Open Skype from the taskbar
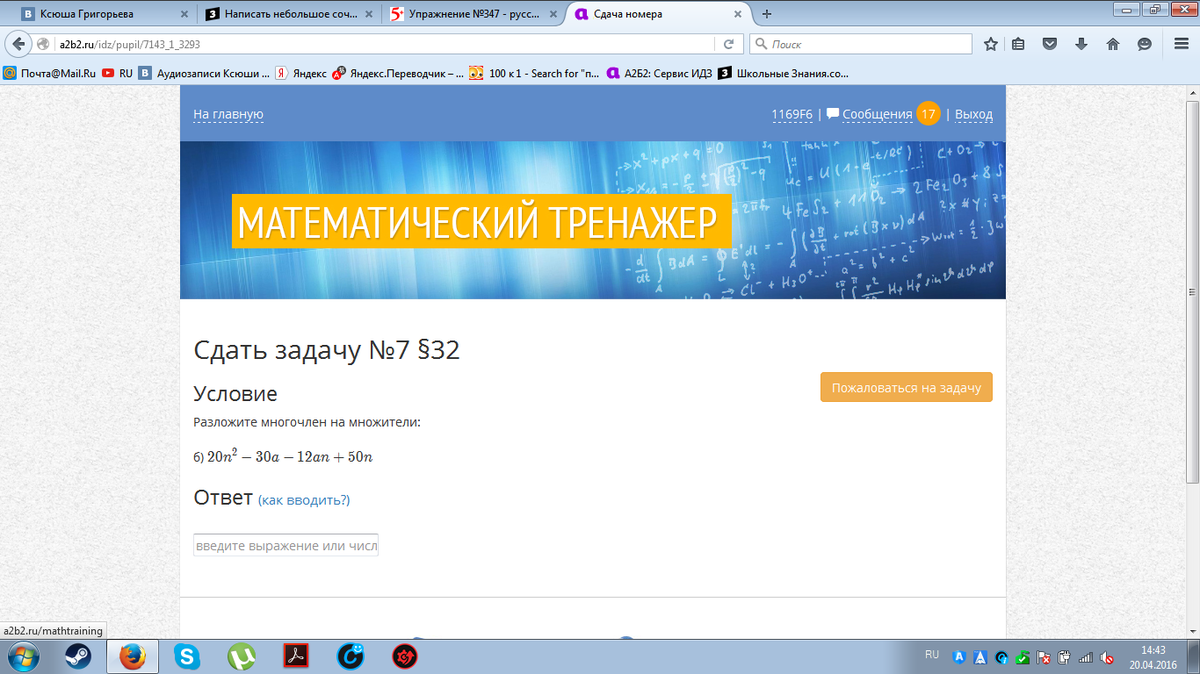This screenshot has width=1200, height=674. pos(185,656)
